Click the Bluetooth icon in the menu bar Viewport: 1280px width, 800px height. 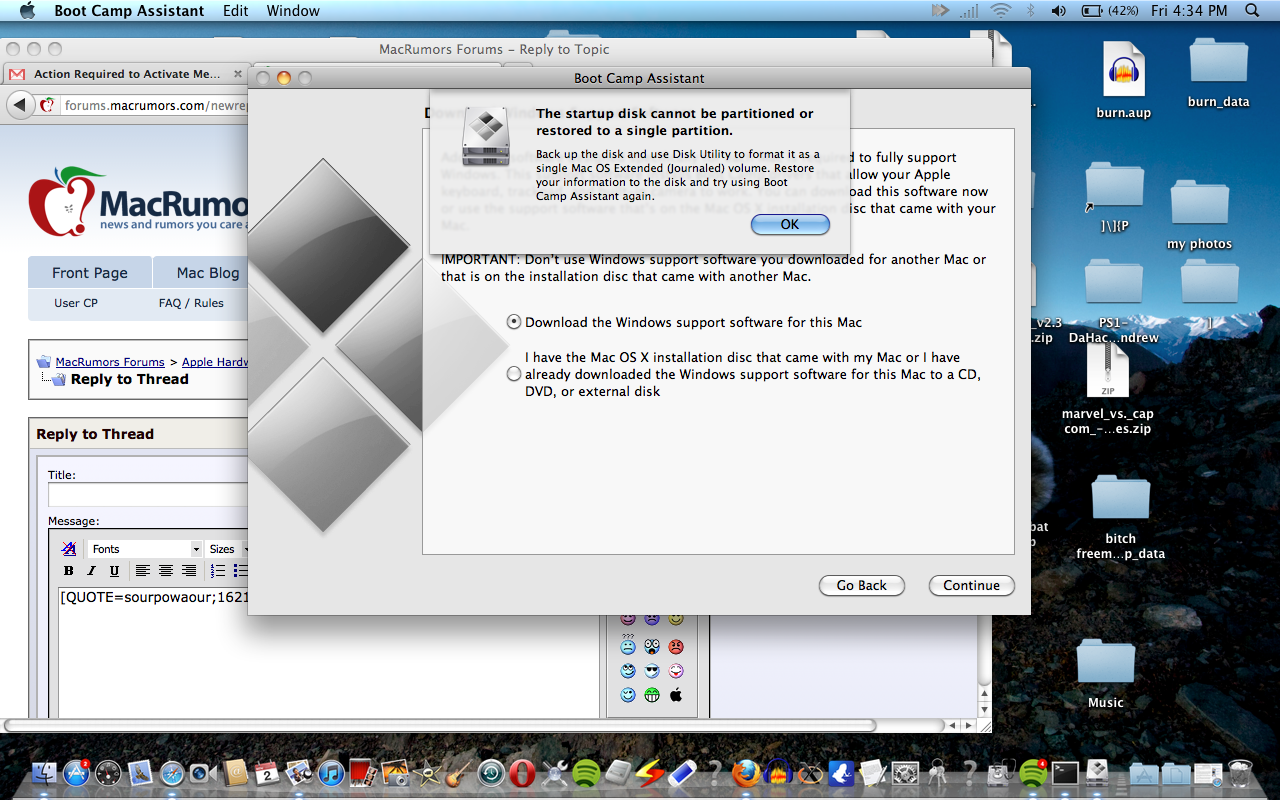(x=1030, y=11)
